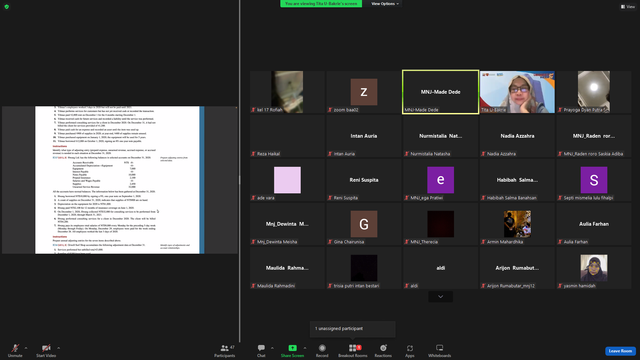The image size is (640, 360).
Task: Open View Options dropdown
Action: click(385, 4)
